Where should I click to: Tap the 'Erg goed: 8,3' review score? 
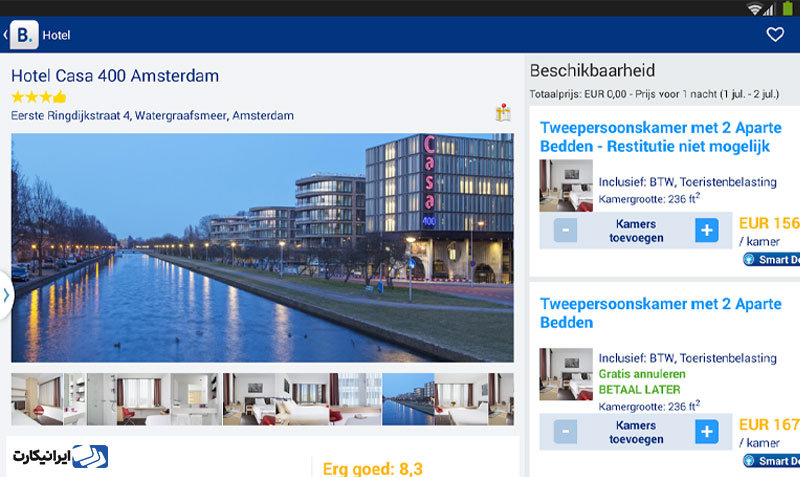(x=372, y=468)
